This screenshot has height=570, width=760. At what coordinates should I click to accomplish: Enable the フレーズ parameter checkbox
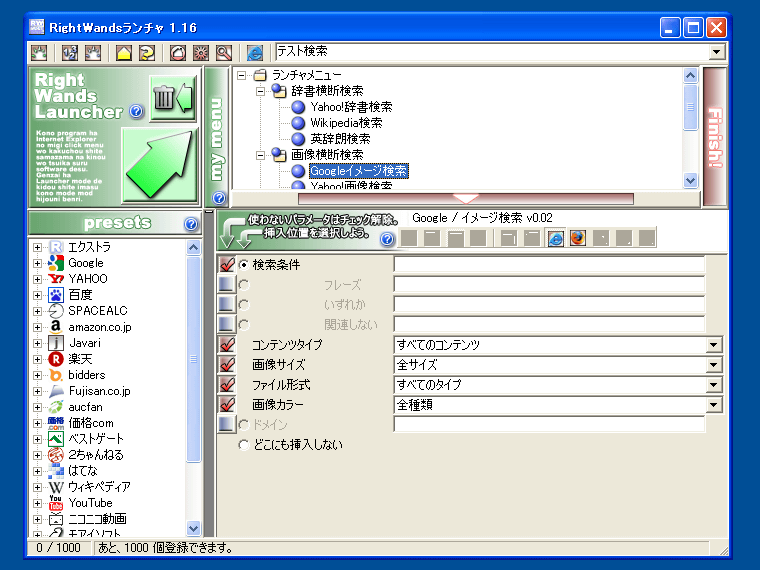226,285
